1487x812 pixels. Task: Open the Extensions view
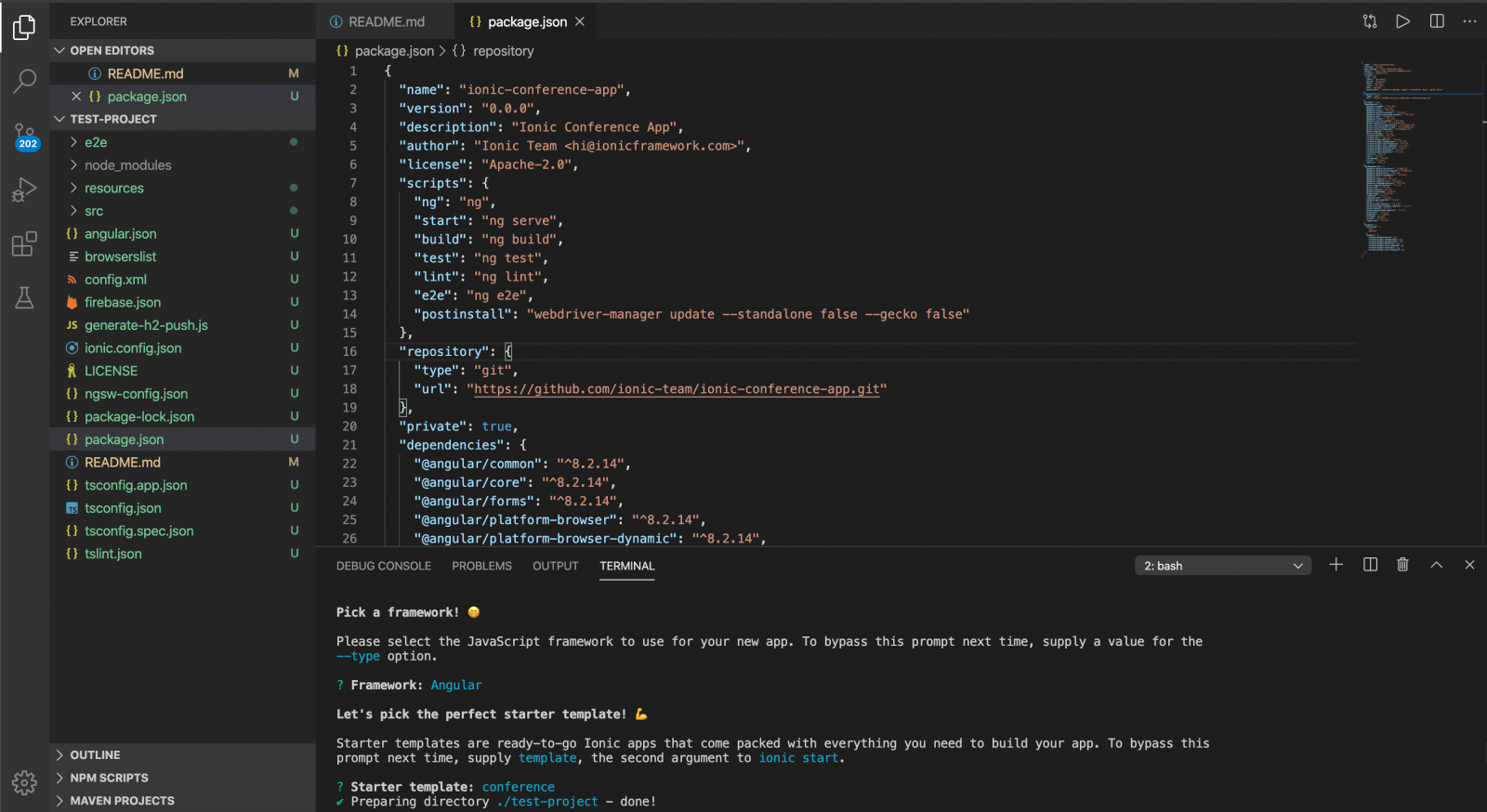pos(24,244)
